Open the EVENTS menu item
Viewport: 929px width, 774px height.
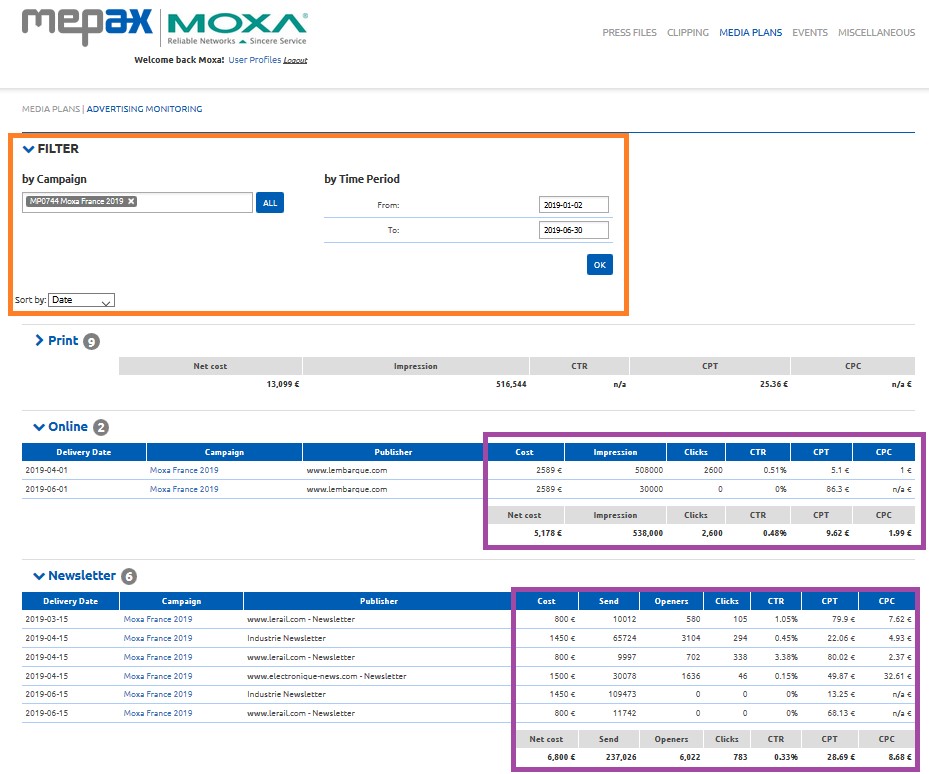point(809,33)
